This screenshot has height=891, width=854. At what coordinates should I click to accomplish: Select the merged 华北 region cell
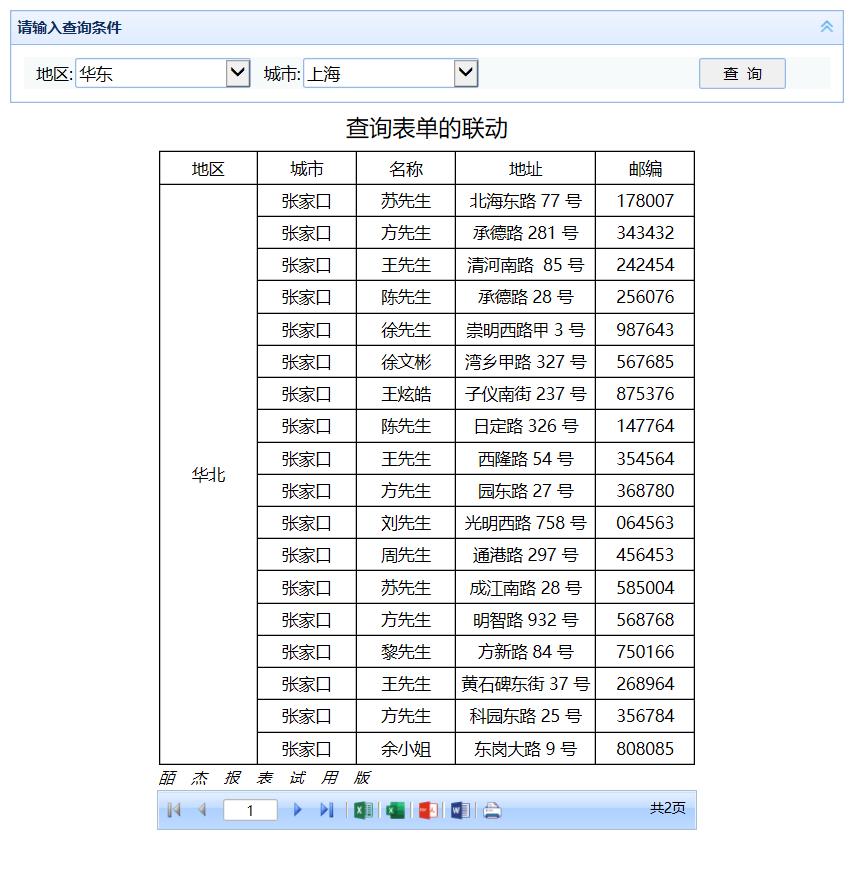click(x=209, y=474)
